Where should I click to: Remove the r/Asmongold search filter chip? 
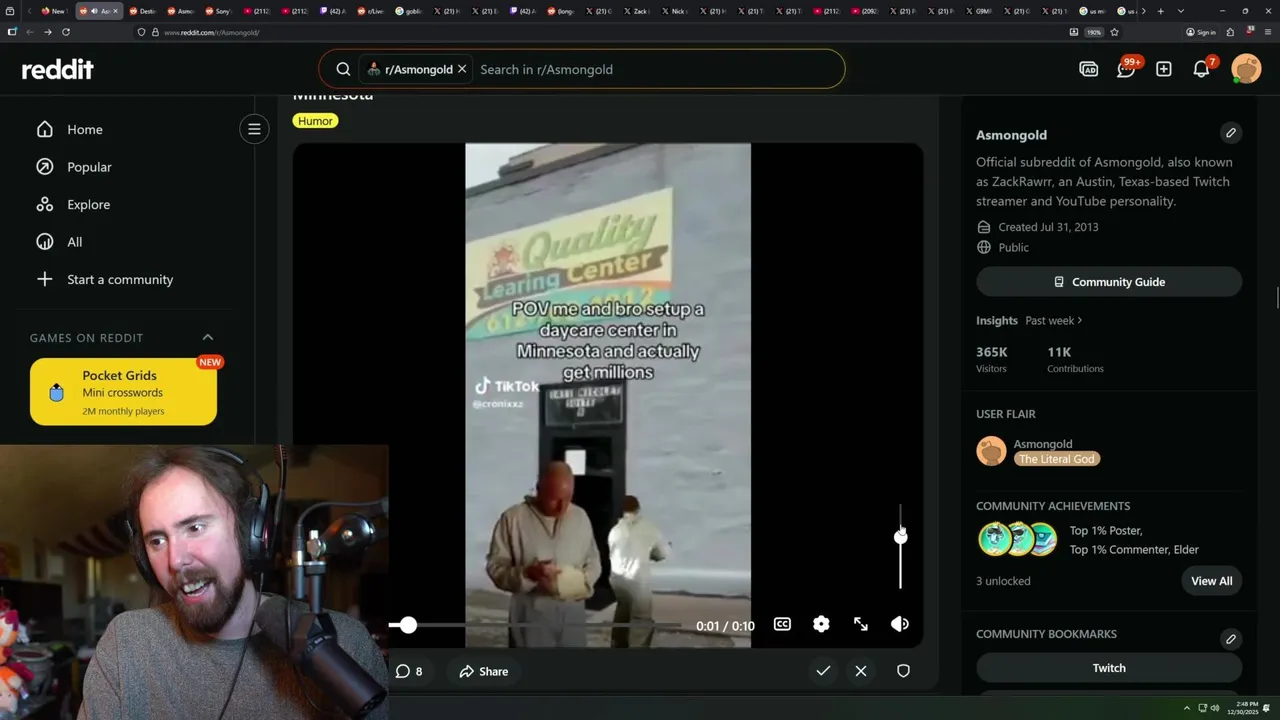pos(462,69)
